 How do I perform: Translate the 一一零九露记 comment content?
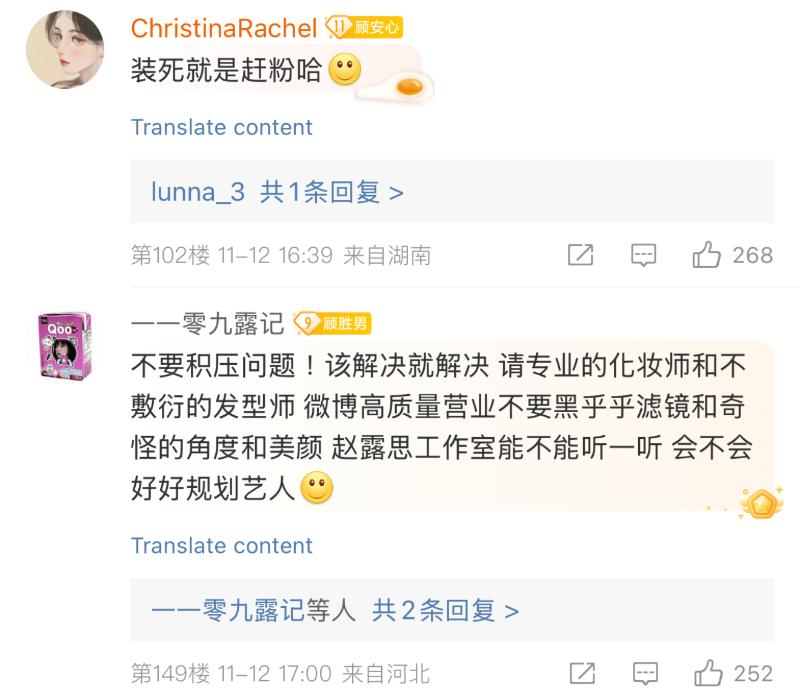click(221, 546)
